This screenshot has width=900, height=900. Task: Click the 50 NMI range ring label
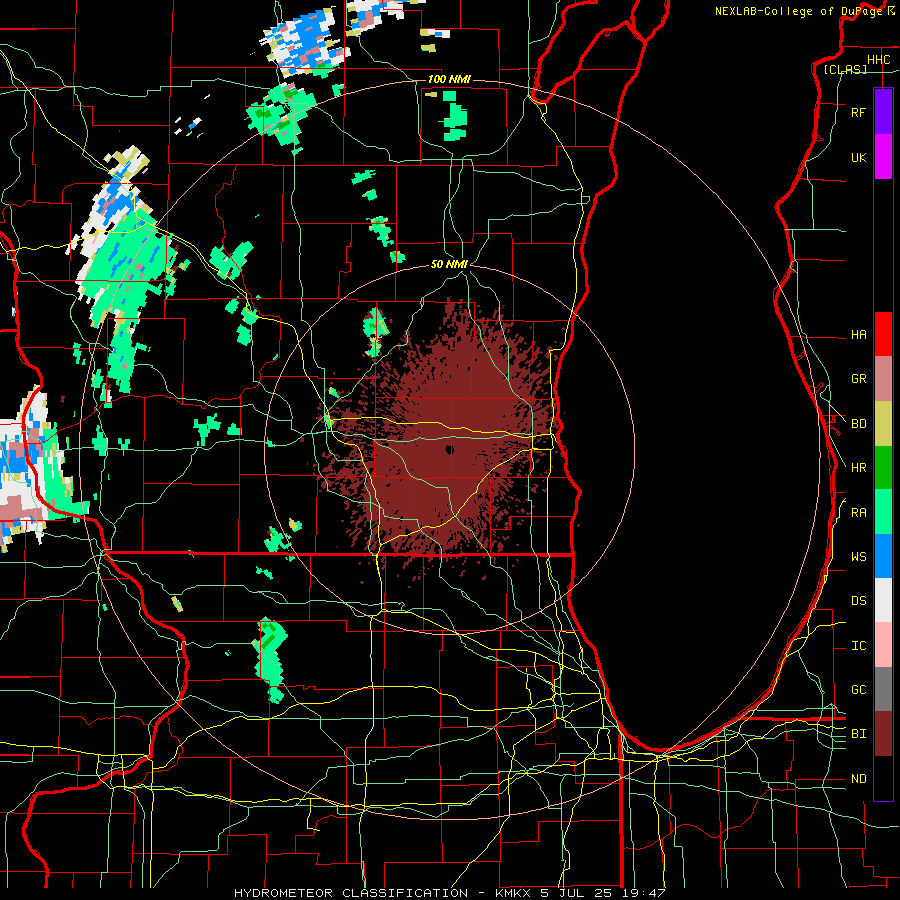pos(449,265)
